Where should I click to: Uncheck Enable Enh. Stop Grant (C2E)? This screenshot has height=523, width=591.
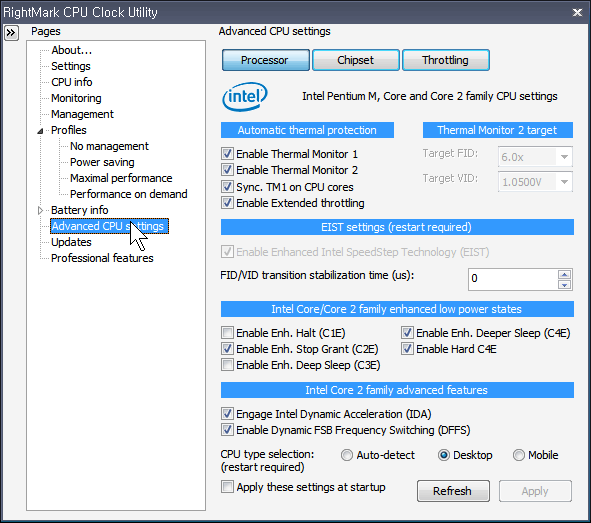point(227,349)
